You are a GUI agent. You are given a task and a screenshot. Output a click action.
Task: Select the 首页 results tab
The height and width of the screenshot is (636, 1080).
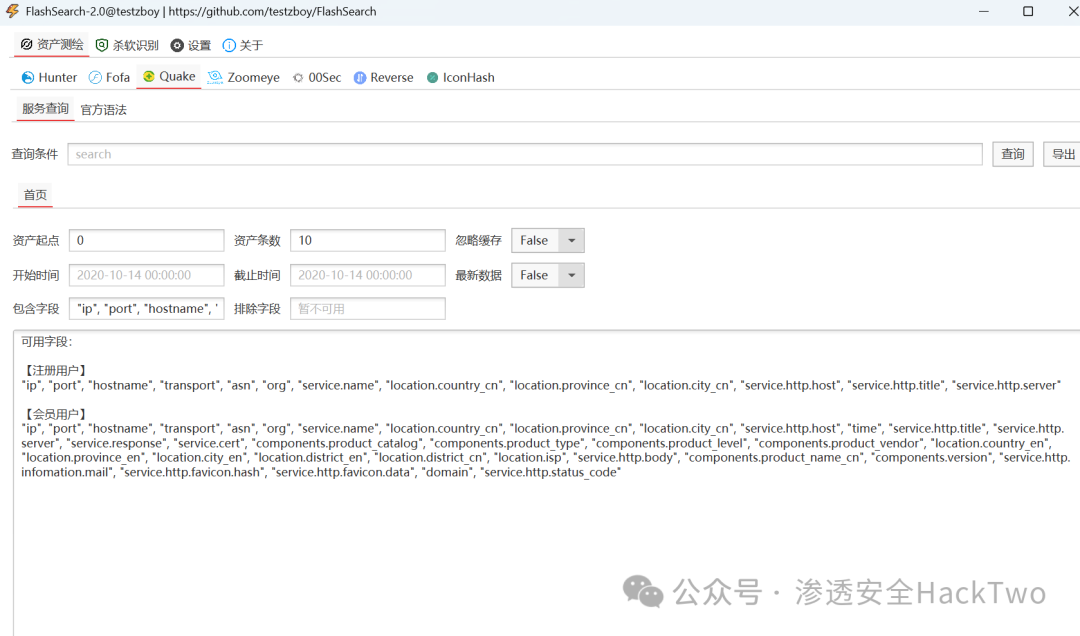(x=35, y=195)
